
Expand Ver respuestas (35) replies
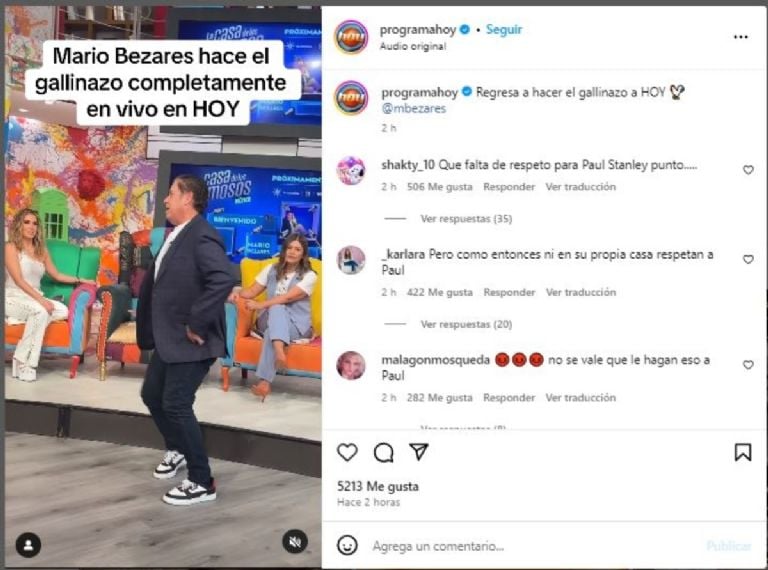[466, 218]
